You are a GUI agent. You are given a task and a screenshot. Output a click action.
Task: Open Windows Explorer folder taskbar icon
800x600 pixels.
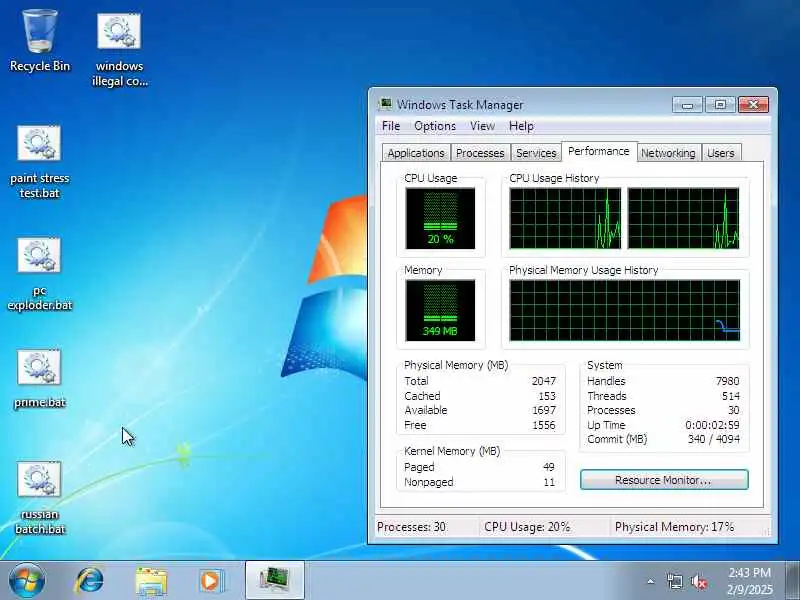click(151, 582)
